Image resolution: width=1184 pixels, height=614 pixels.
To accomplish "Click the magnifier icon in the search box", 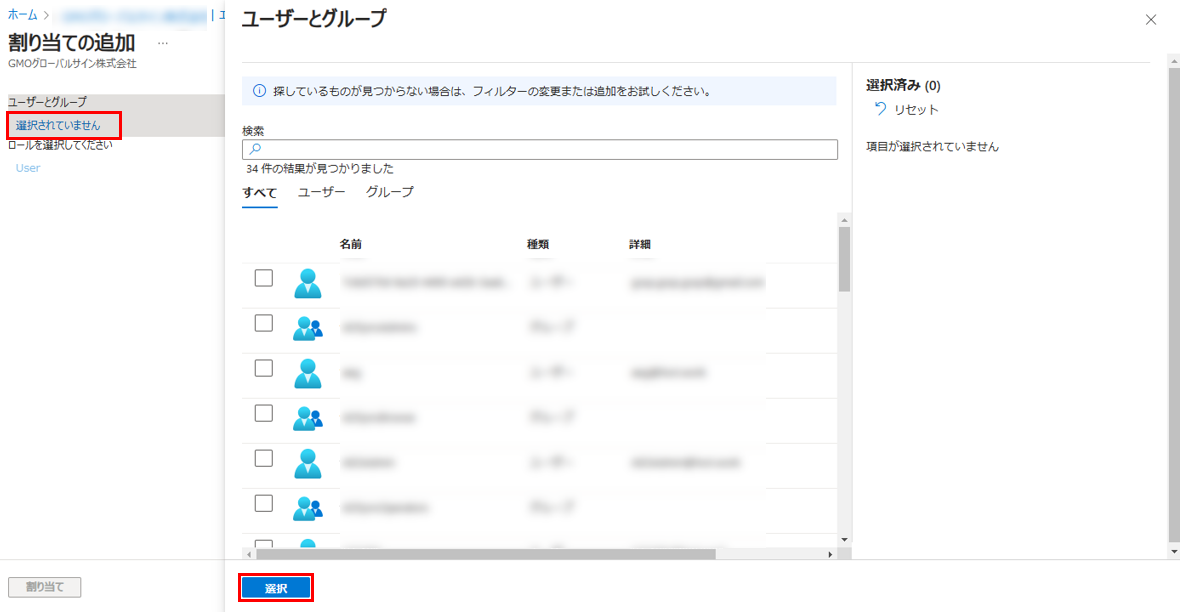I will [x=255, y=149].
